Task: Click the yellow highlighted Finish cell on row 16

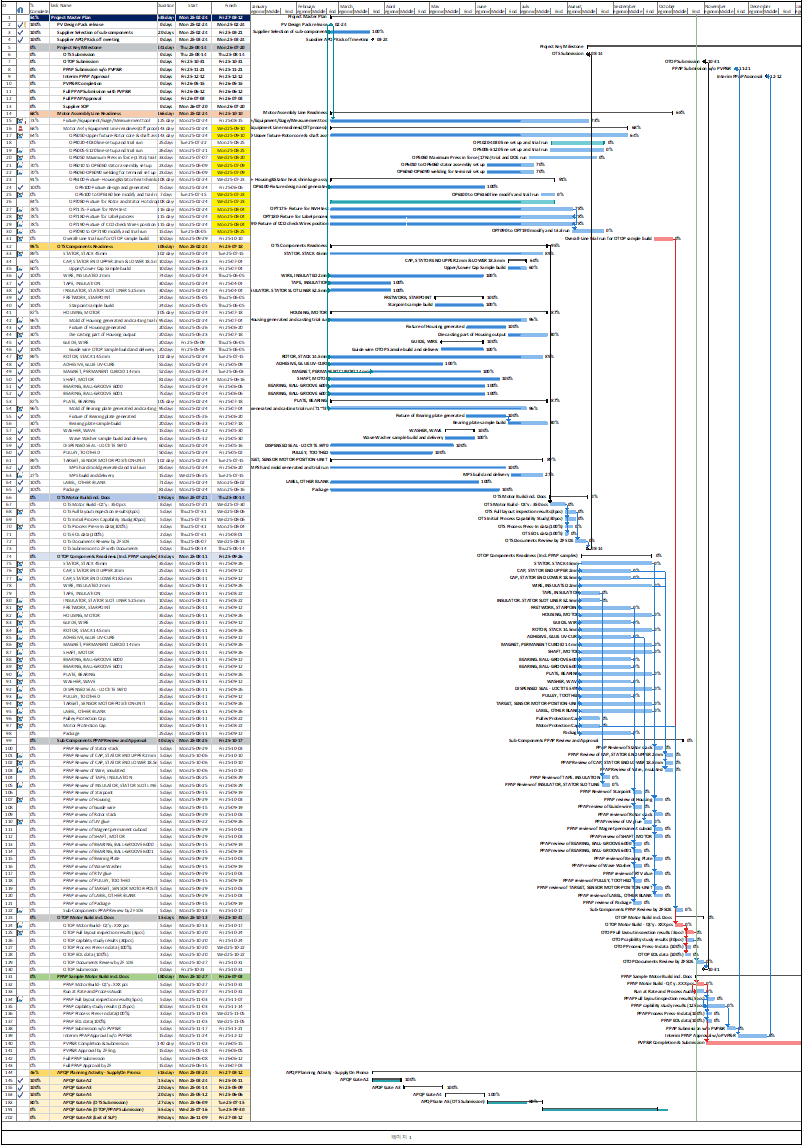Action: [x=231, y=128]
